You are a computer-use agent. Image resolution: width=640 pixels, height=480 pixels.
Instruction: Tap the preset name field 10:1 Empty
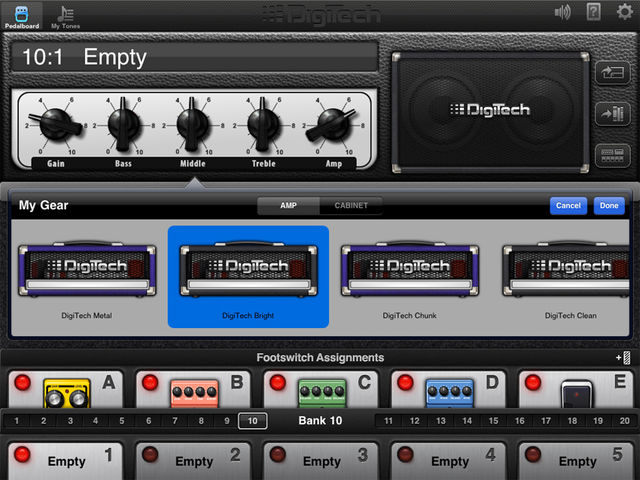195,57
